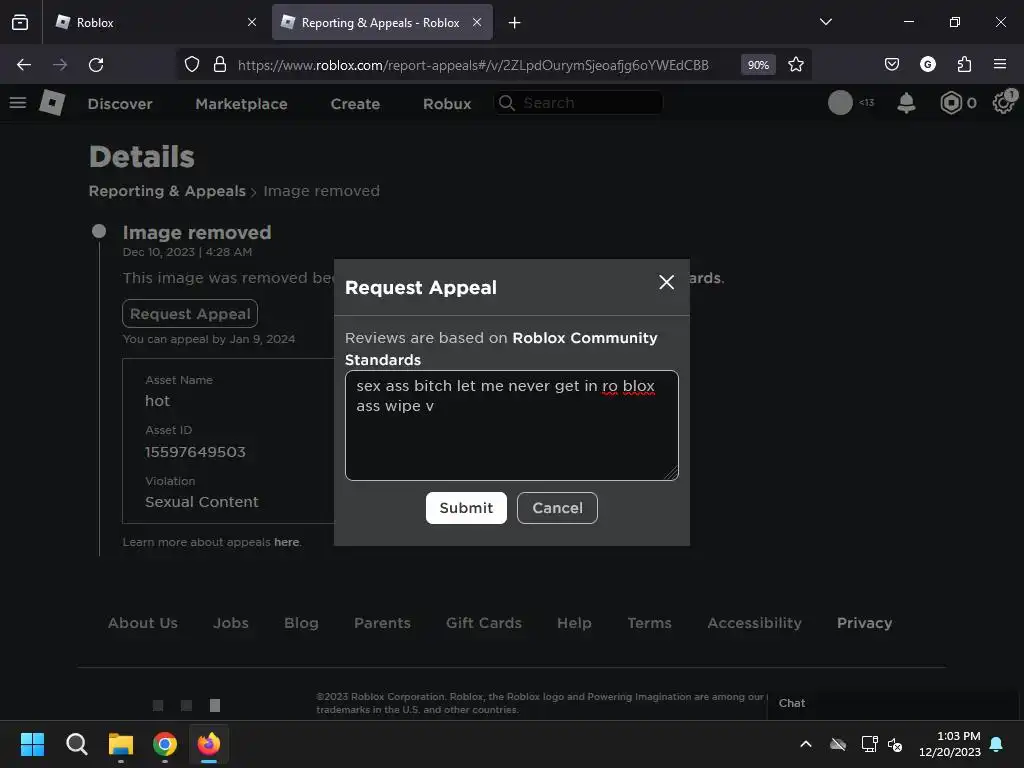Bookmark this page with the star
This screenshot has width=1024, height=768.
coord(795,65)
